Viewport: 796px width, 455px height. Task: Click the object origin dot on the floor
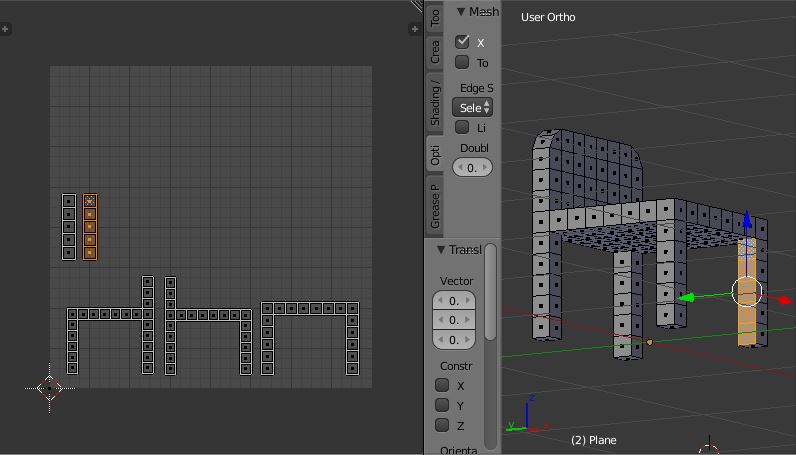pos(649,342)
